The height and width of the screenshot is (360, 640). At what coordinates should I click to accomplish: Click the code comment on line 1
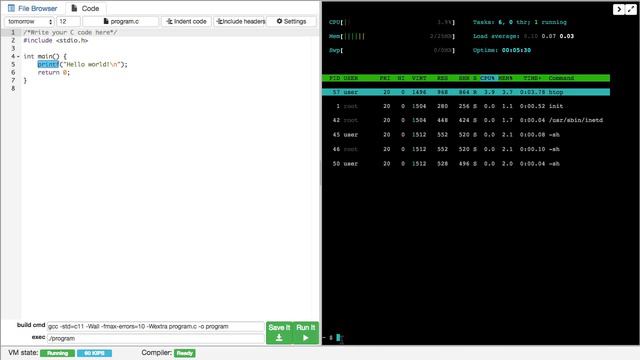pyautogui.click(x=70, y=32)
